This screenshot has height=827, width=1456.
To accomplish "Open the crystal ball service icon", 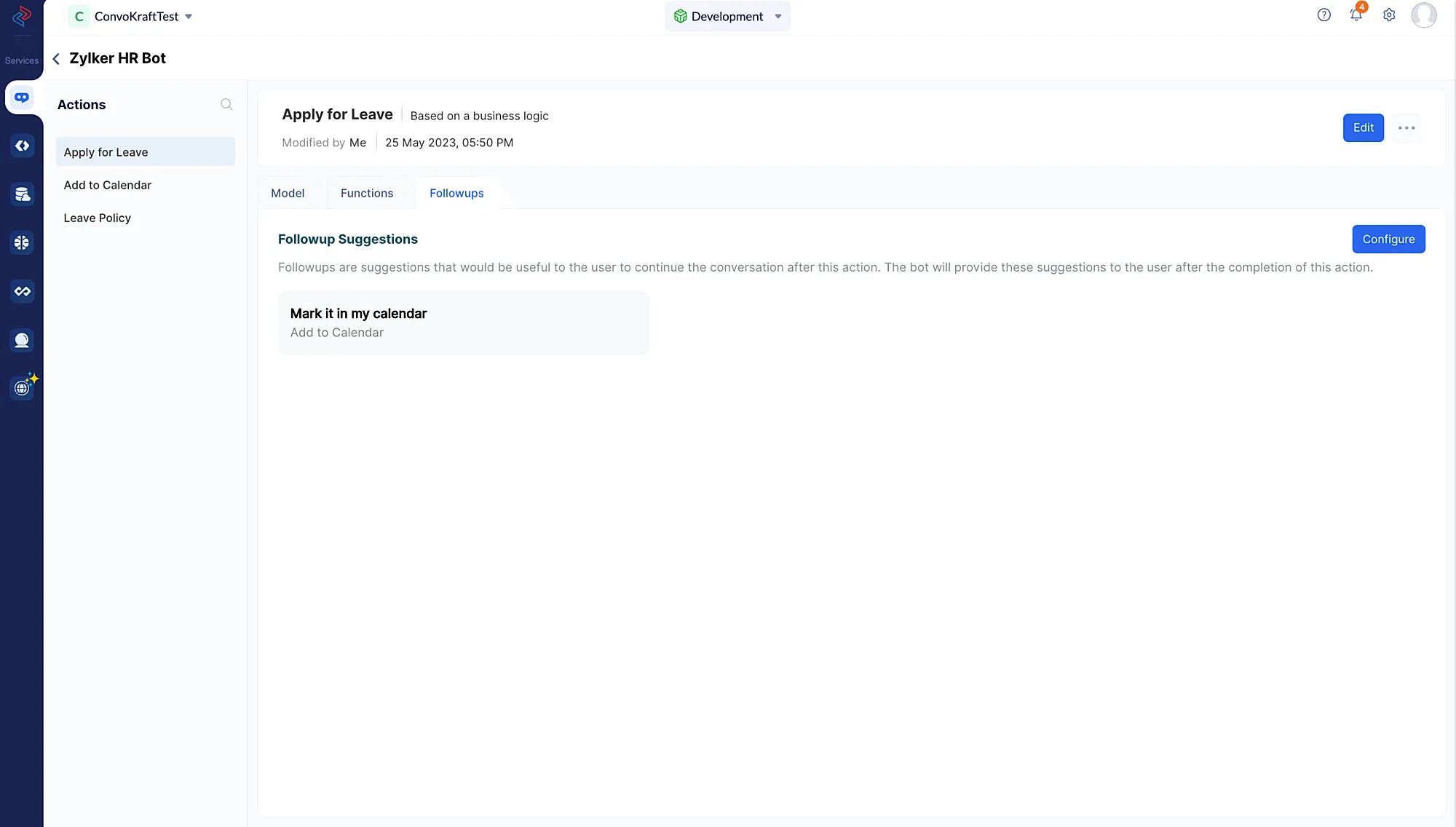I will click(22, 340).
